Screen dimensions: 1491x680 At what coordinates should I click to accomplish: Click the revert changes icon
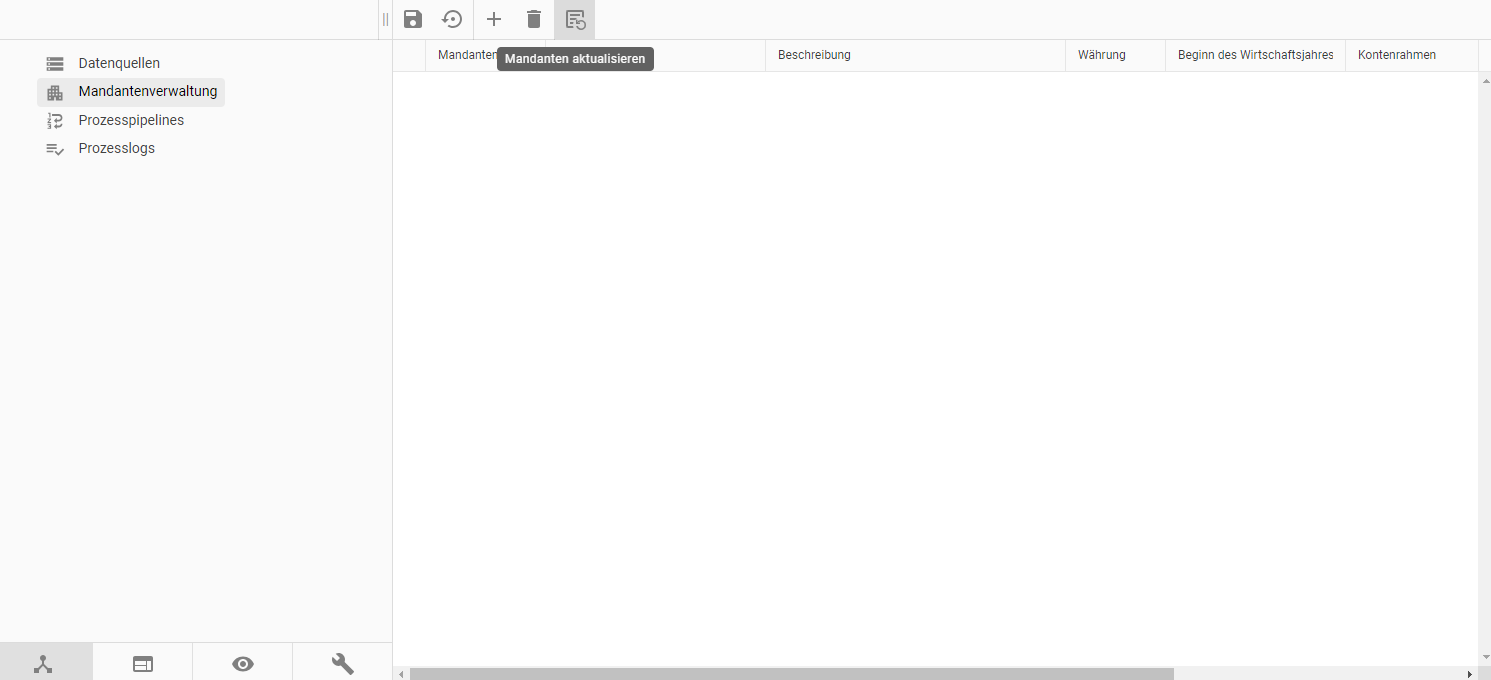453,19
